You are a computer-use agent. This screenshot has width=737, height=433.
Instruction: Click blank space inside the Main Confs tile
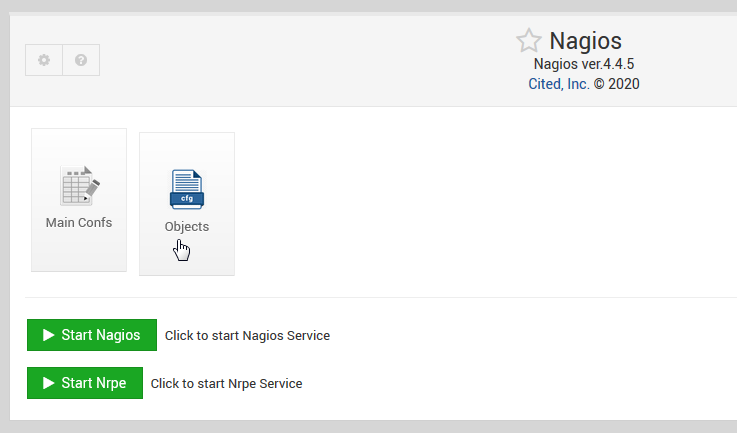79,250
